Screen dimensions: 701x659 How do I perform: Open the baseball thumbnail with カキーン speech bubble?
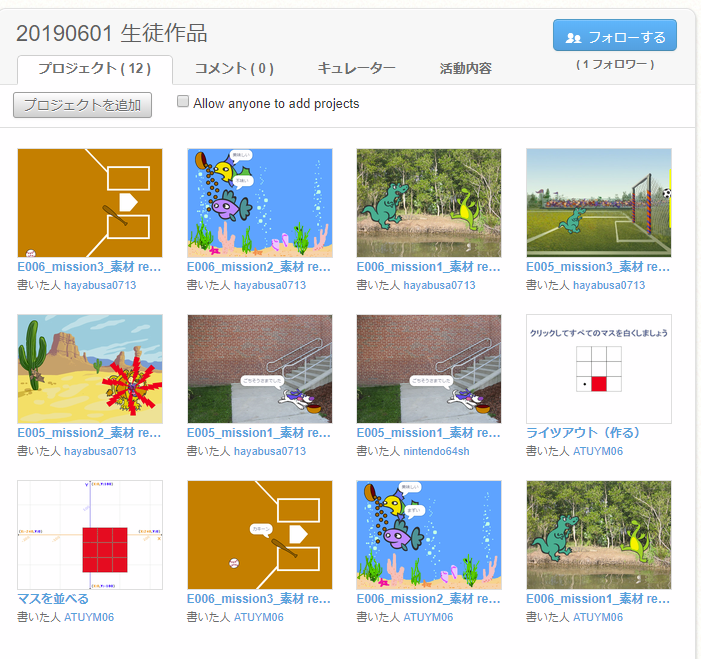click(259, 535)
